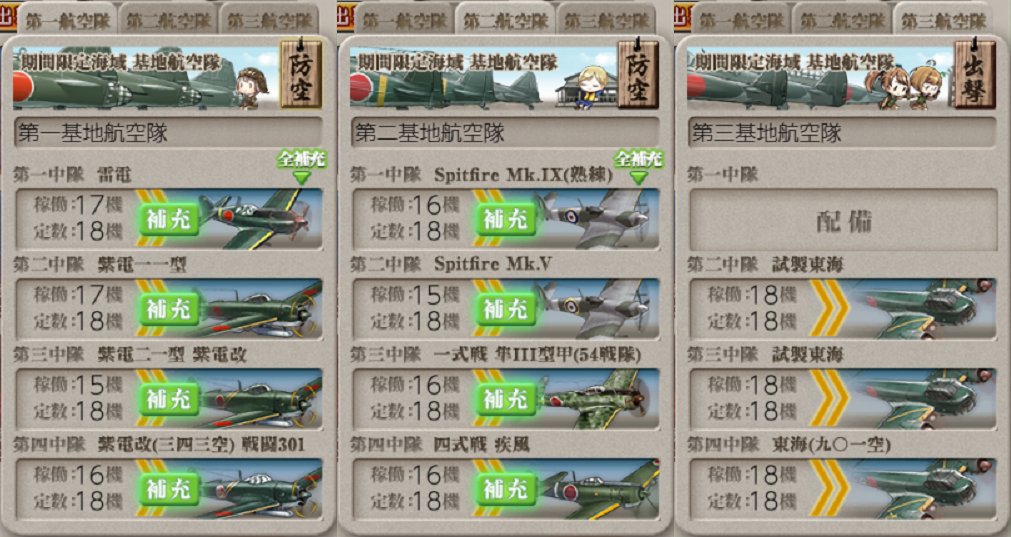This screenshot has height=537, width=1011.
Task: Toggle the 出撃 tag on 第三基地航空隊
Action: pyautogui.click(x=975, y=74)
